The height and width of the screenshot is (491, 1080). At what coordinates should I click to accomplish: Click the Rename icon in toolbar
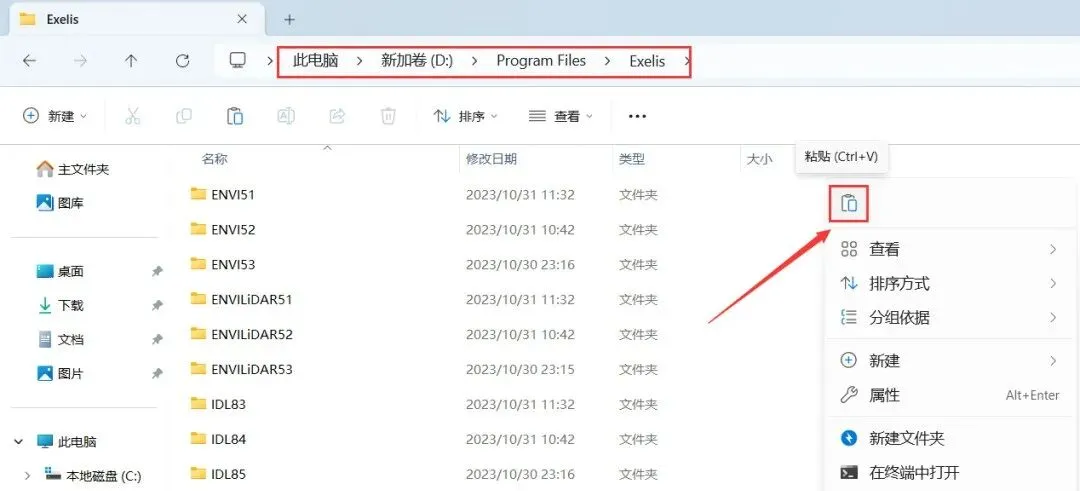coord(286,116)
